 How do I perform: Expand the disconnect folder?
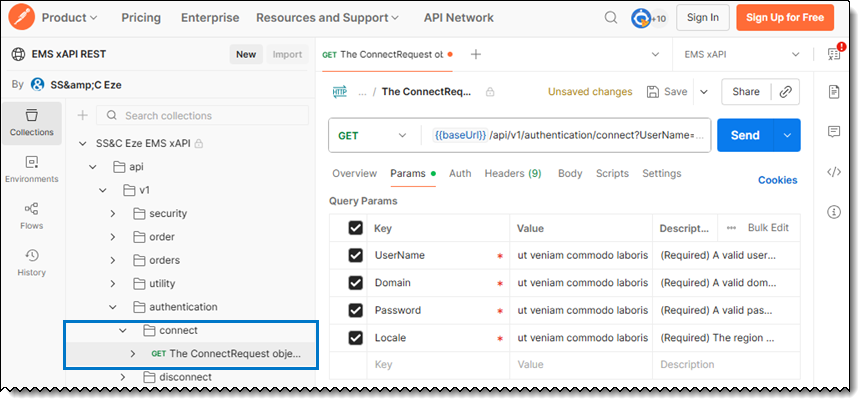tap(122, 377)
